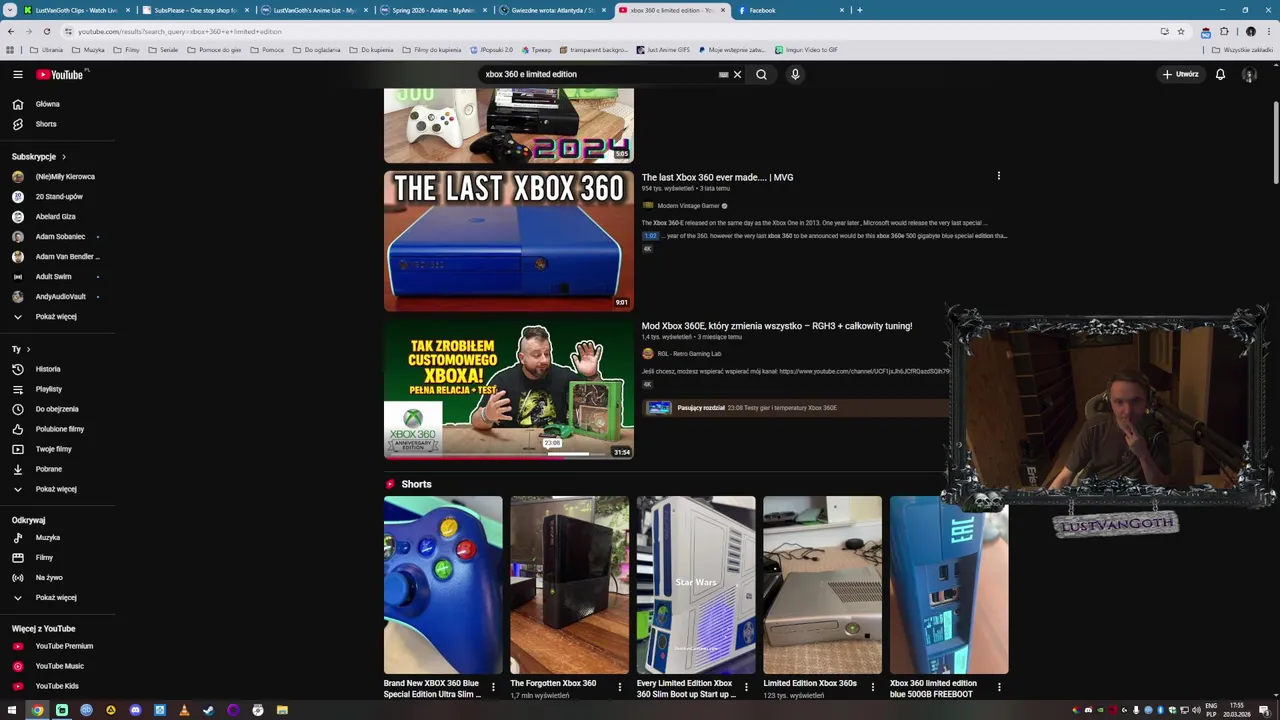Image resolution: width=1280 pixels, height=720 pixels.
Task: Open YouTube Kids link
Action: pyautogui.click(x=57, y=686)
